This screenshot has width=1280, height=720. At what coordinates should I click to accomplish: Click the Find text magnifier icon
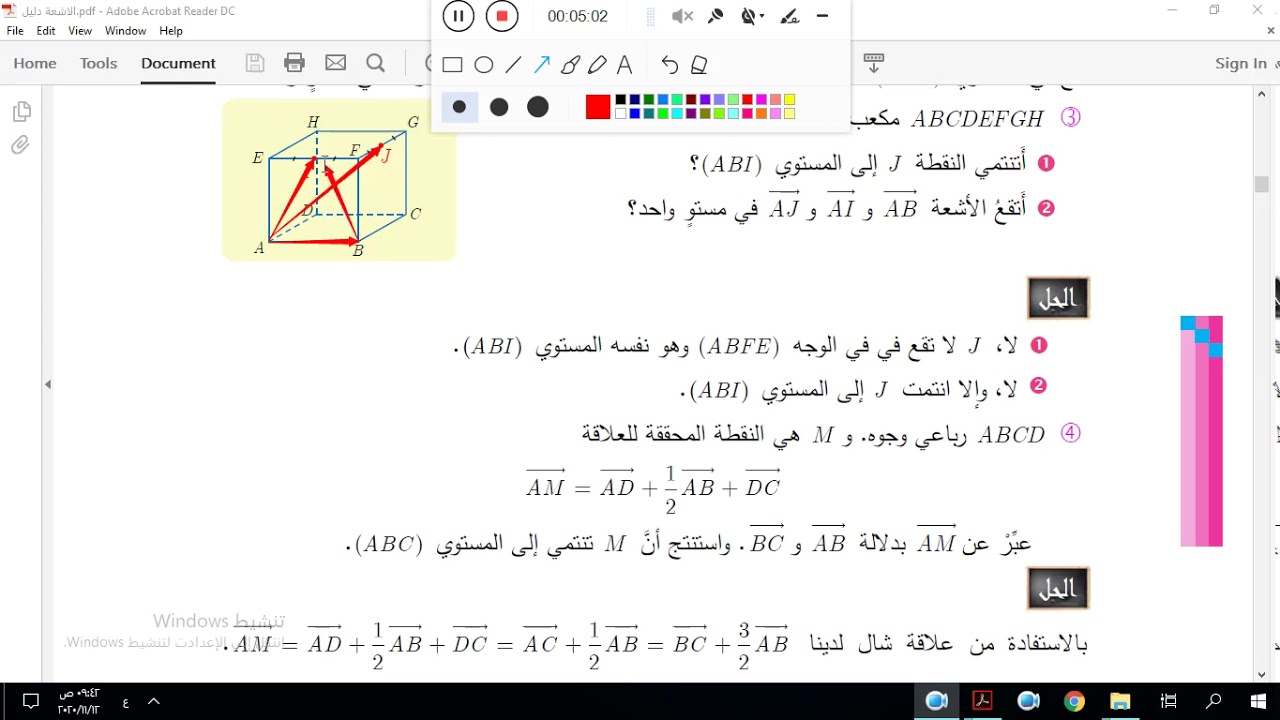pos(376,63)
